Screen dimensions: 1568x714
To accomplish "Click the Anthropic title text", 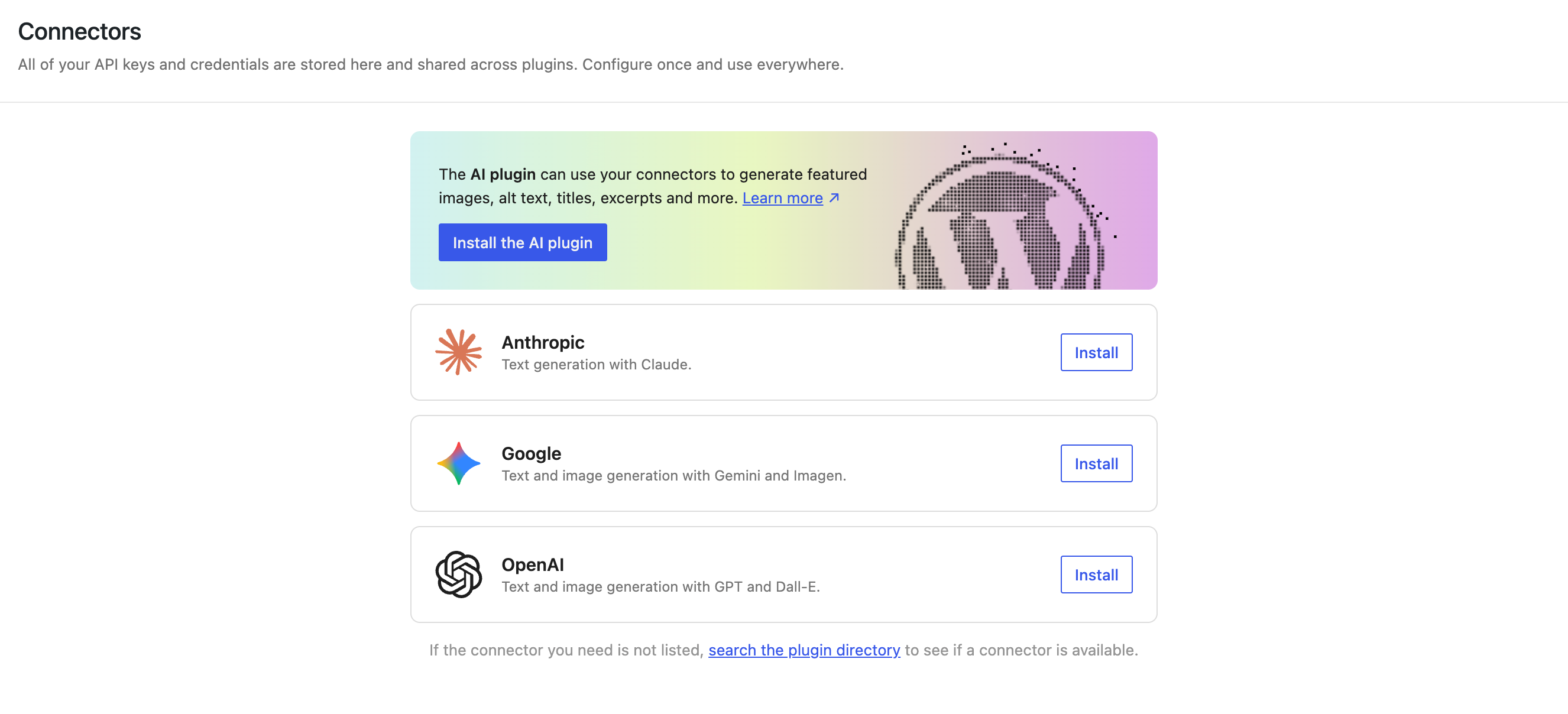I will click(542, 342).
